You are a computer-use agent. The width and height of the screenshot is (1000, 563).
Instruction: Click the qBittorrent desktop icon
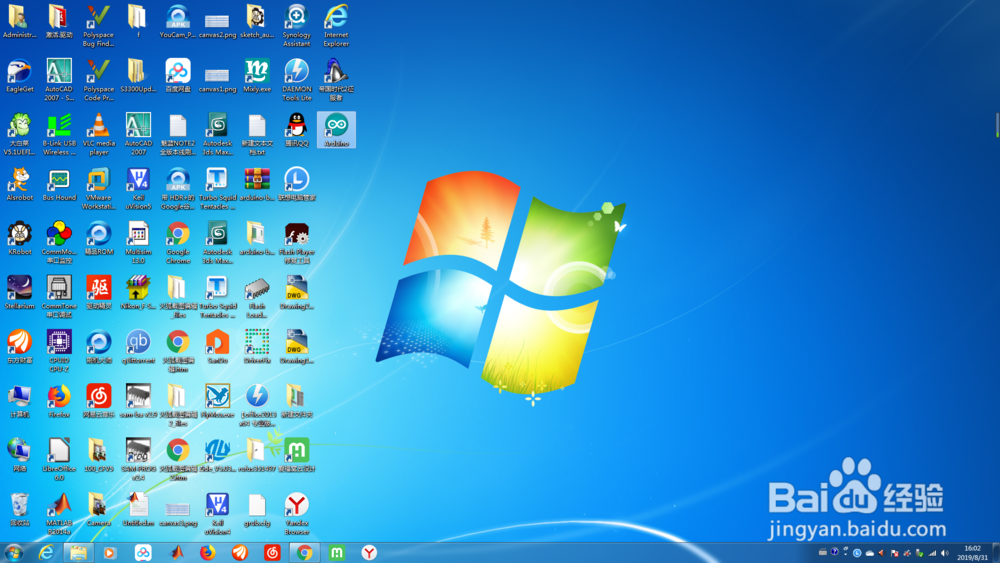click(138, 347)
